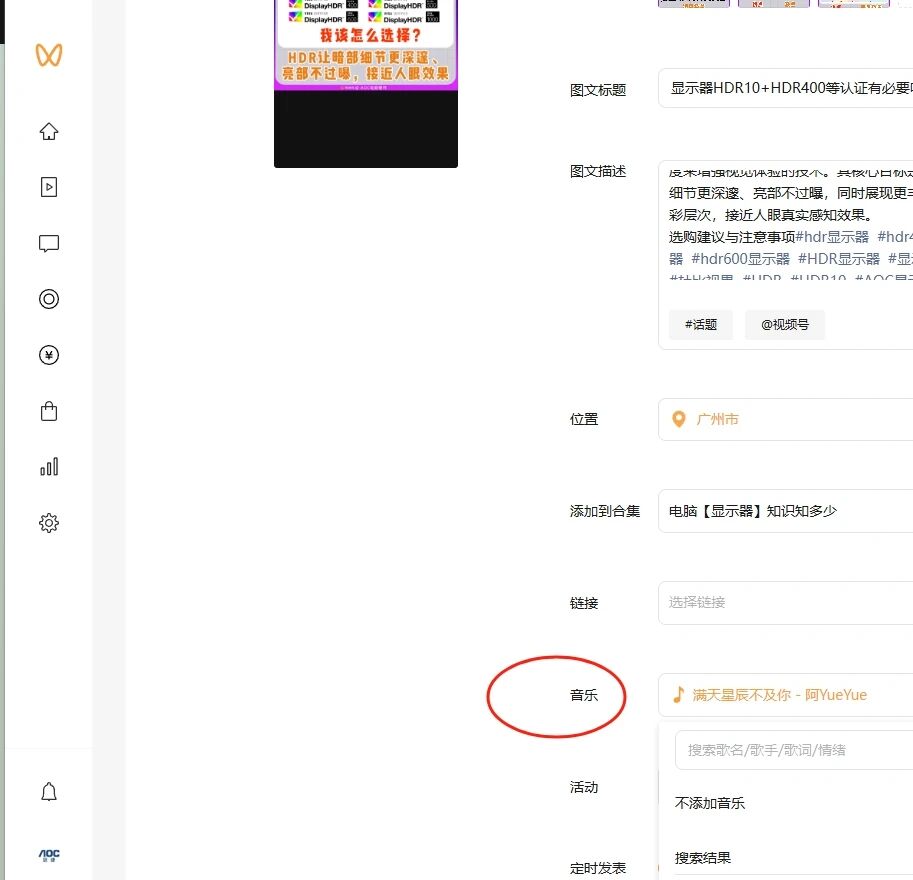The image size is (913, 880).
Task: Open the 添加到合集 collection dropdown
Action: click(x=785, y=511)
